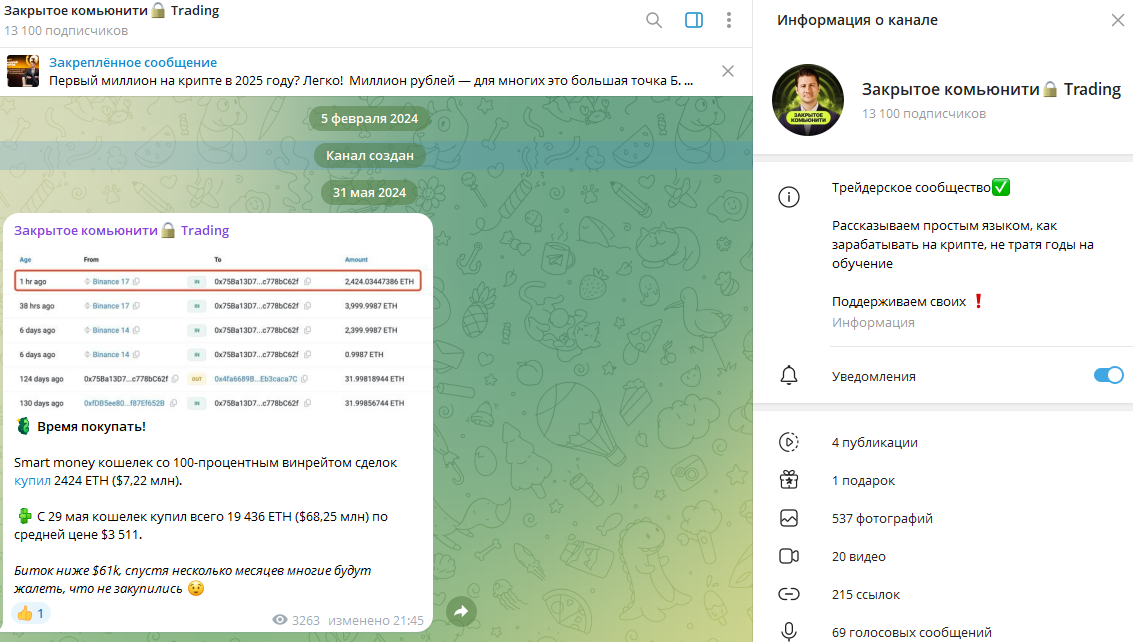Viewport: 1133px width, 642px height.
Task: Open the transaction table image in post
Action: (x=217, y=330)
